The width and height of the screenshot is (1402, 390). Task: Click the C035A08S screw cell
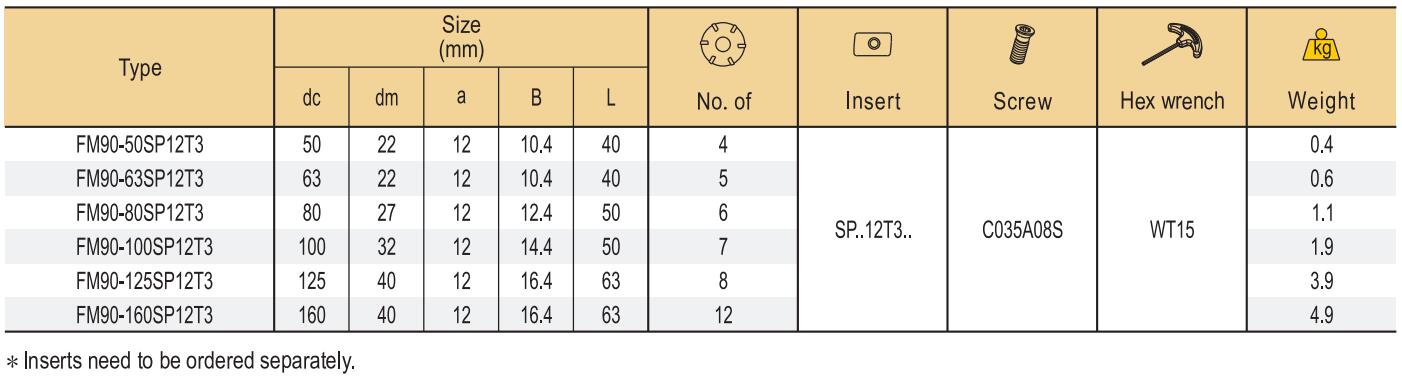1022,231
